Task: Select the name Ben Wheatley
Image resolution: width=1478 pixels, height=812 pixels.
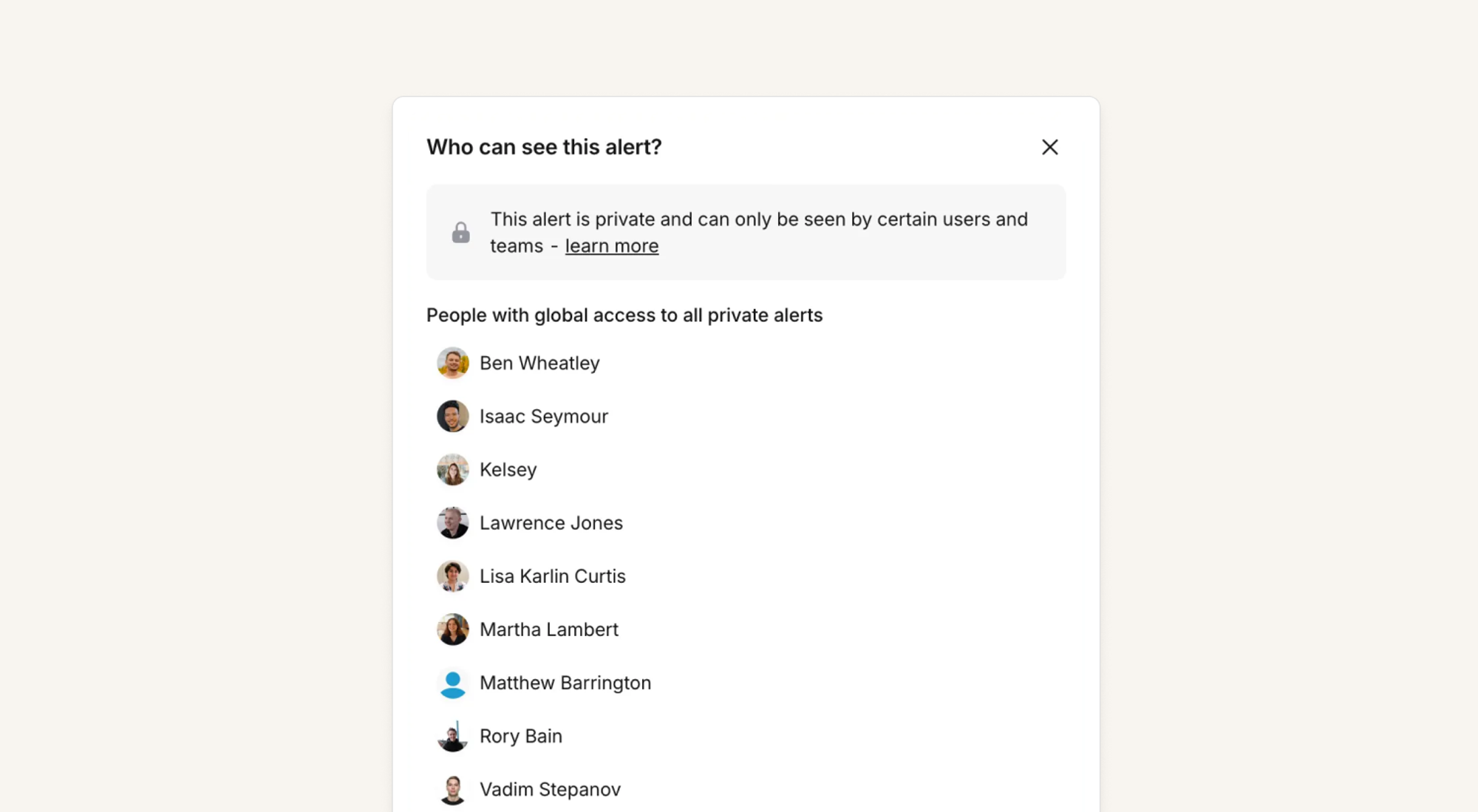Action: [539, 364]
